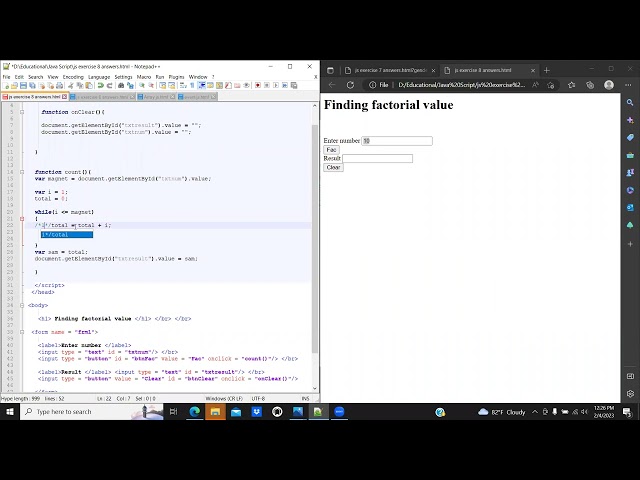This screenshot has height=480, width=640.
Task: Toggle Word wrap icon in Notepad++ toolbar
Action: [x=183, y=85]
